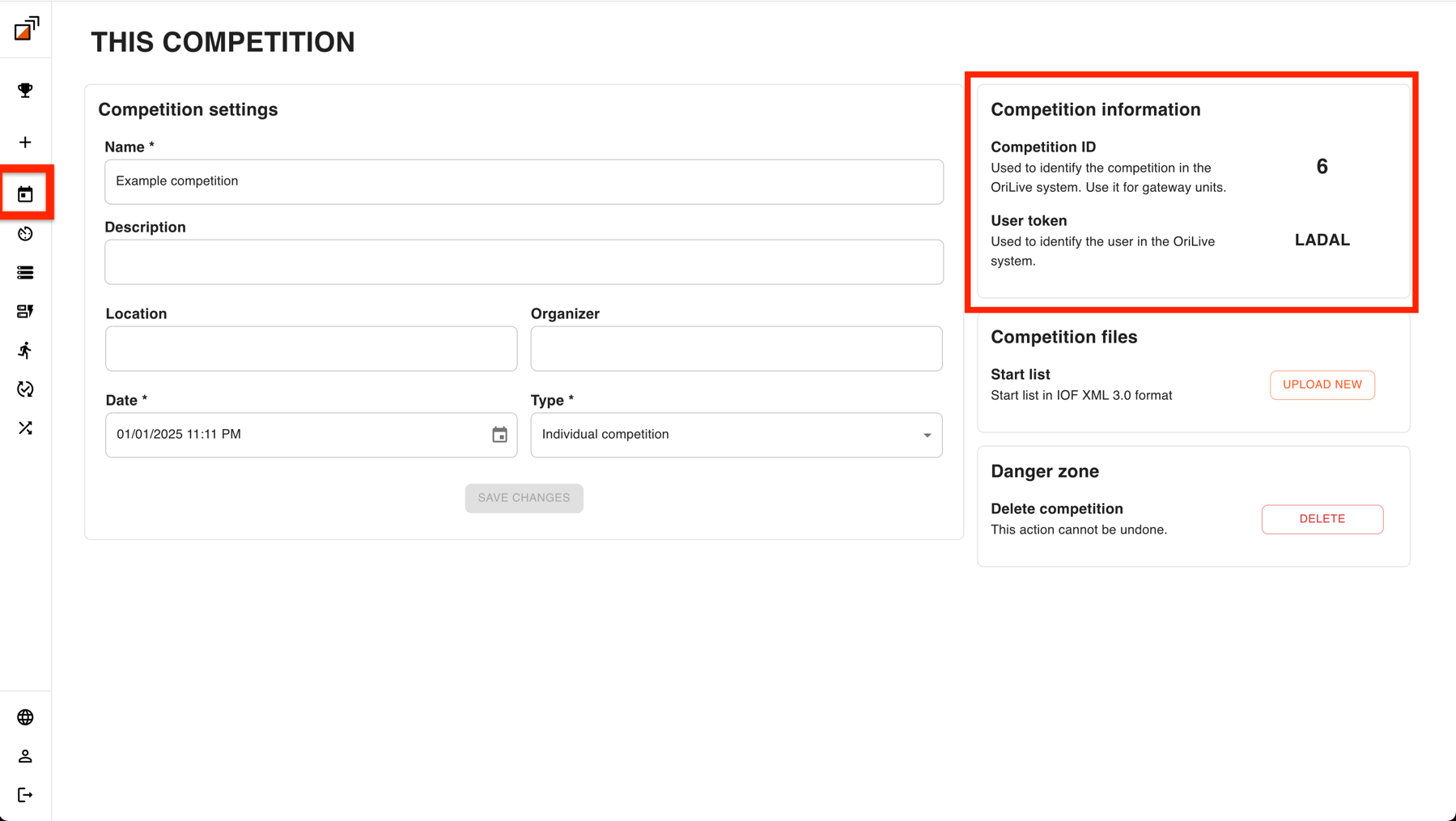The width and height of the screenshot is (1456, 821).
Task: Click the SAVE CHANGES button
Action: point(524,498)
